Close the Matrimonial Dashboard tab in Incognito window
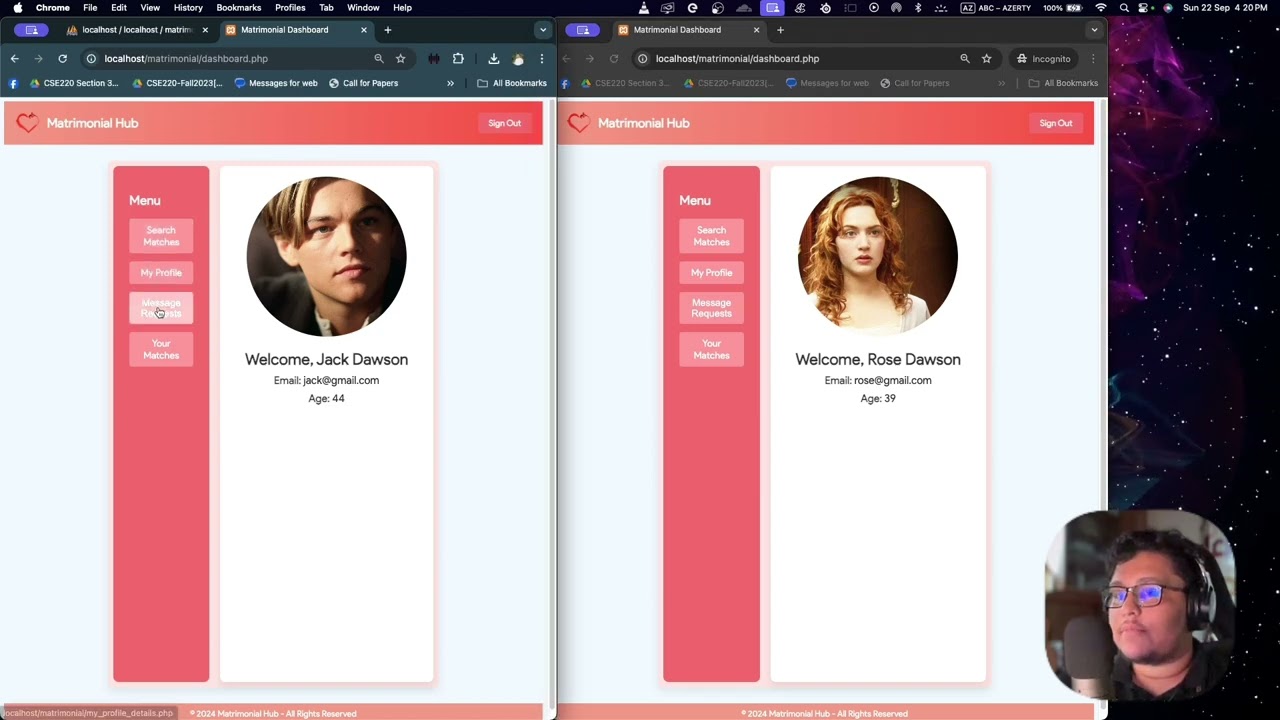 (x=756, y=30)
